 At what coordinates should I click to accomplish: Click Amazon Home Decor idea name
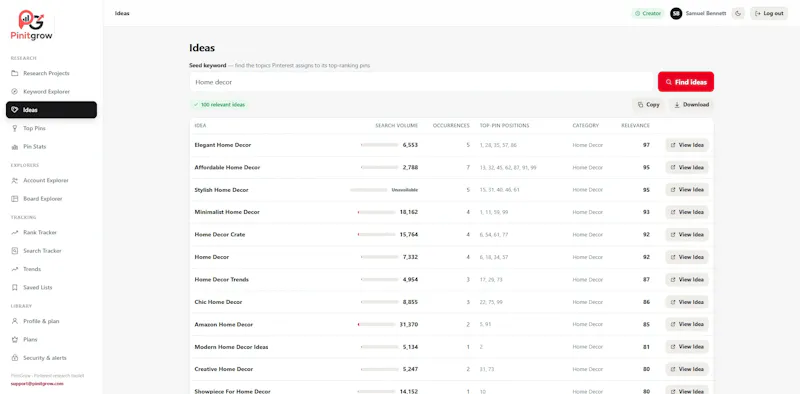[223, 324]
